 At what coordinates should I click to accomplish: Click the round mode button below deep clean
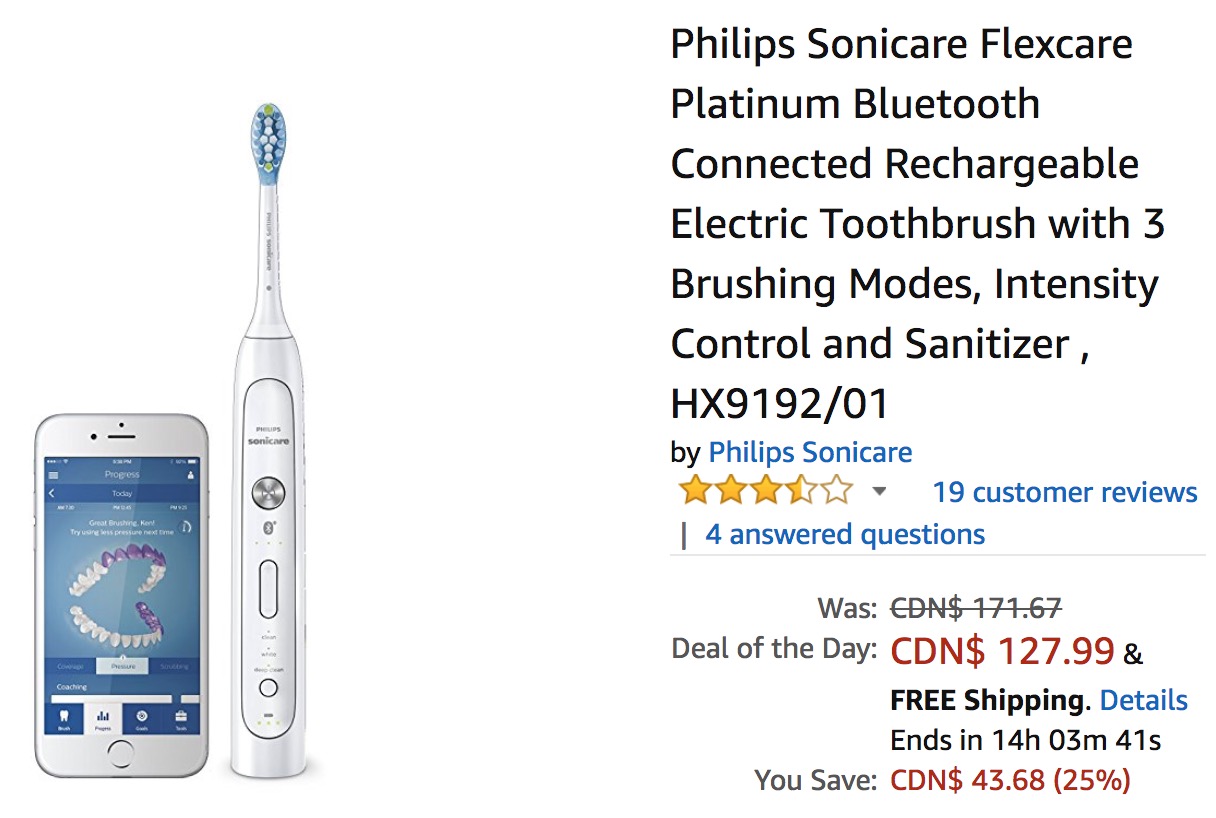coord(267,687)
